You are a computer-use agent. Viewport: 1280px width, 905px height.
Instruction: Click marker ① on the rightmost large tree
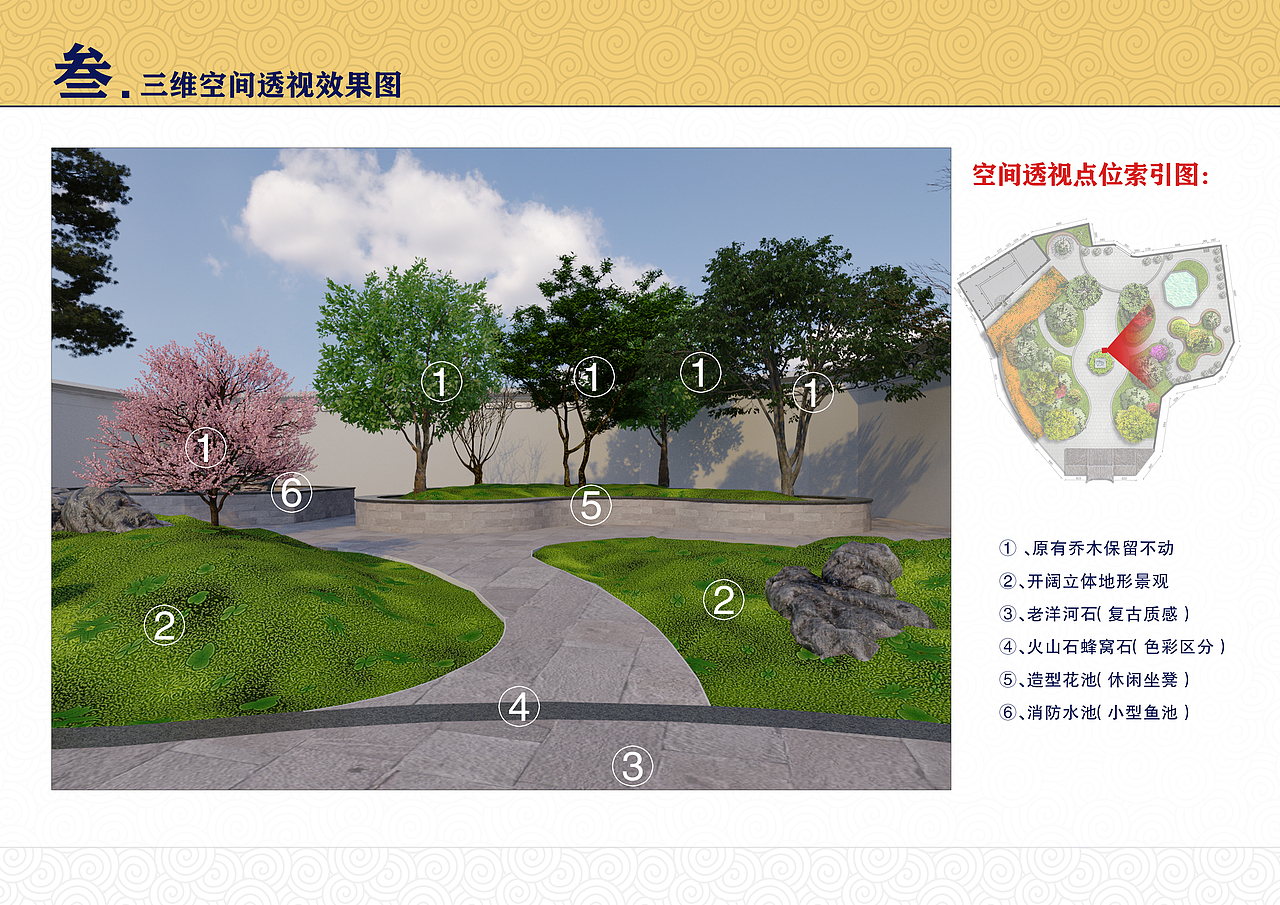coord(812,393)
